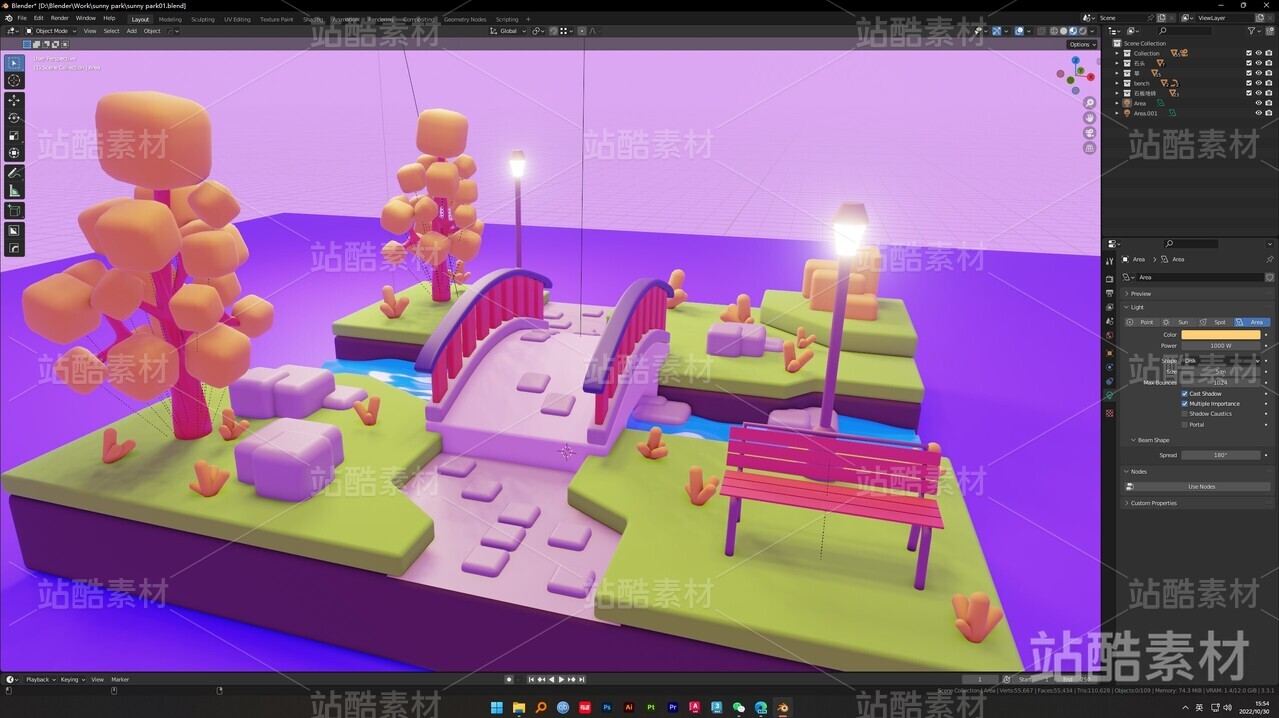This screenshot has width=1279, height=718.
Task: Open the Object properties tab
Action: [1109, 353]
